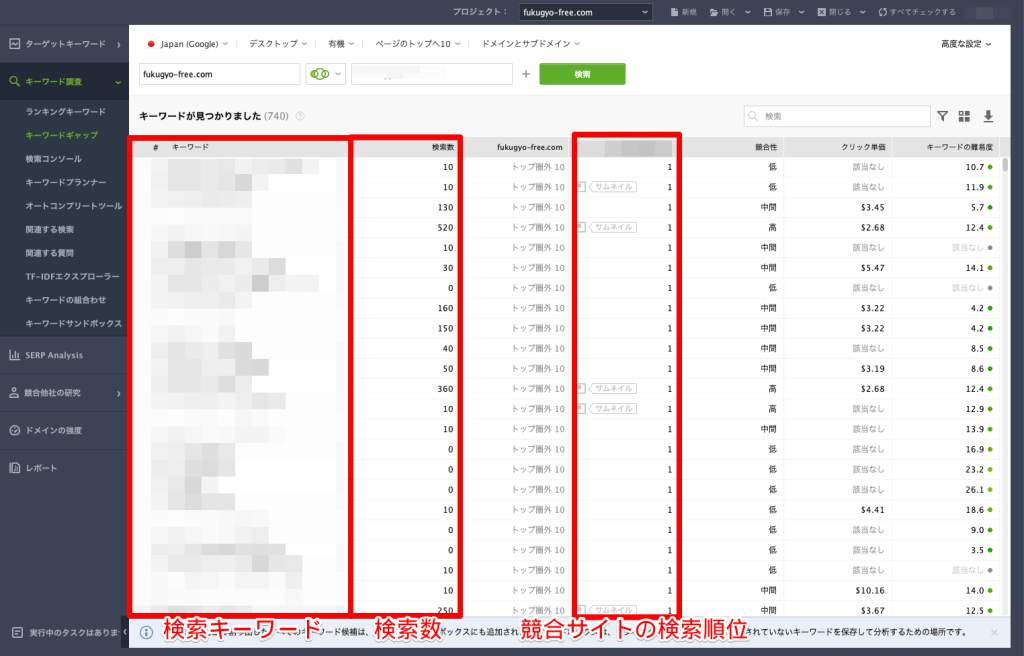1024x656 pixels.
Task: Select ランキングキーワード in the sidebar
Action: pyautogui.click(x=65, y=112)
